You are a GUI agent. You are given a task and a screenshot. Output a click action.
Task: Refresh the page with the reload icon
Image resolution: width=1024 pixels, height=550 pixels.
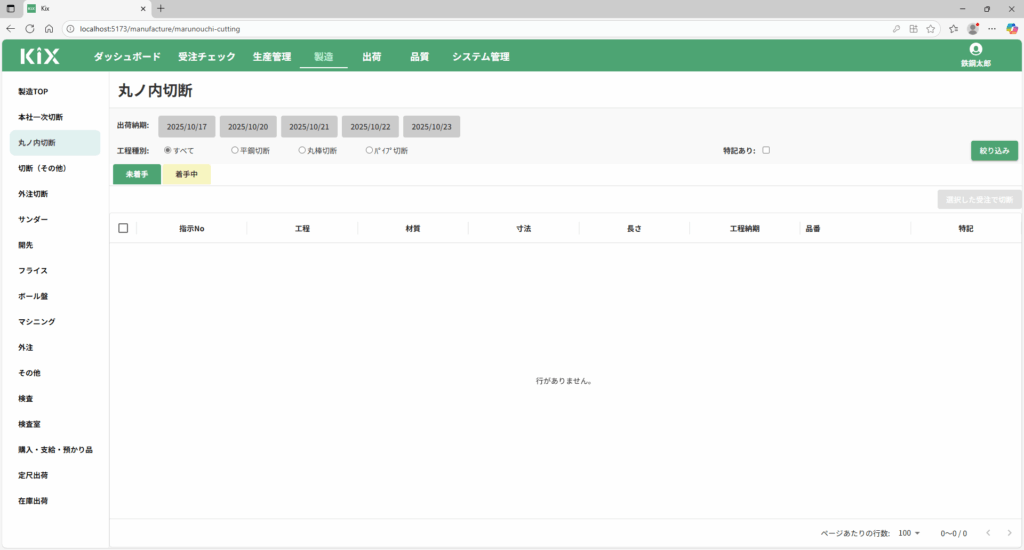pyautogui.click(x=29, y=28)
